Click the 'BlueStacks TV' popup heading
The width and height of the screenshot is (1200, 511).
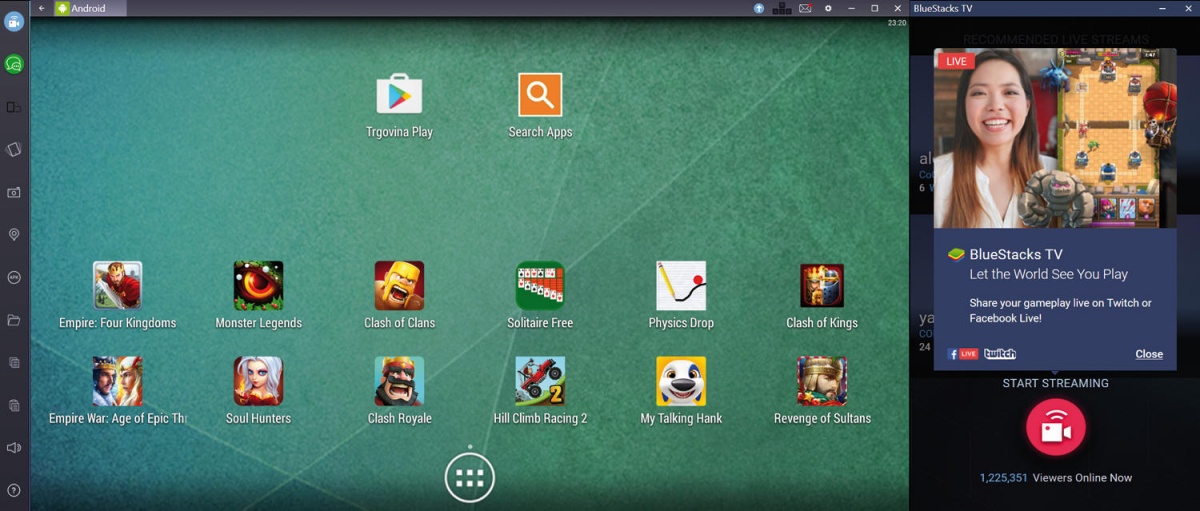[1016, 254]
